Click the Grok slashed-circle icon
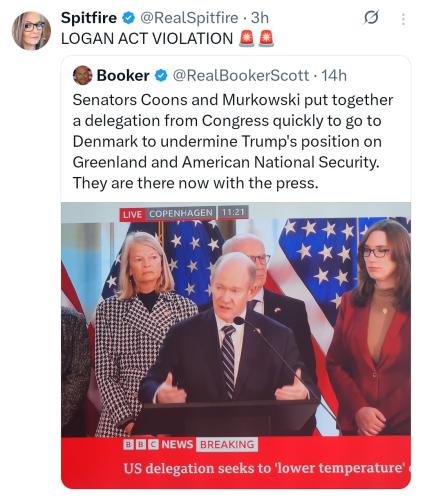Image resolution: width=423 pixels, height=500 pixels. [x=371, y=18]
